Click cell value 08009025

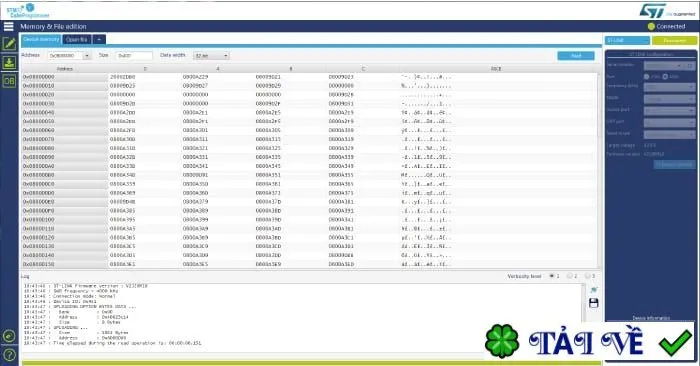[x=122, y=86]
